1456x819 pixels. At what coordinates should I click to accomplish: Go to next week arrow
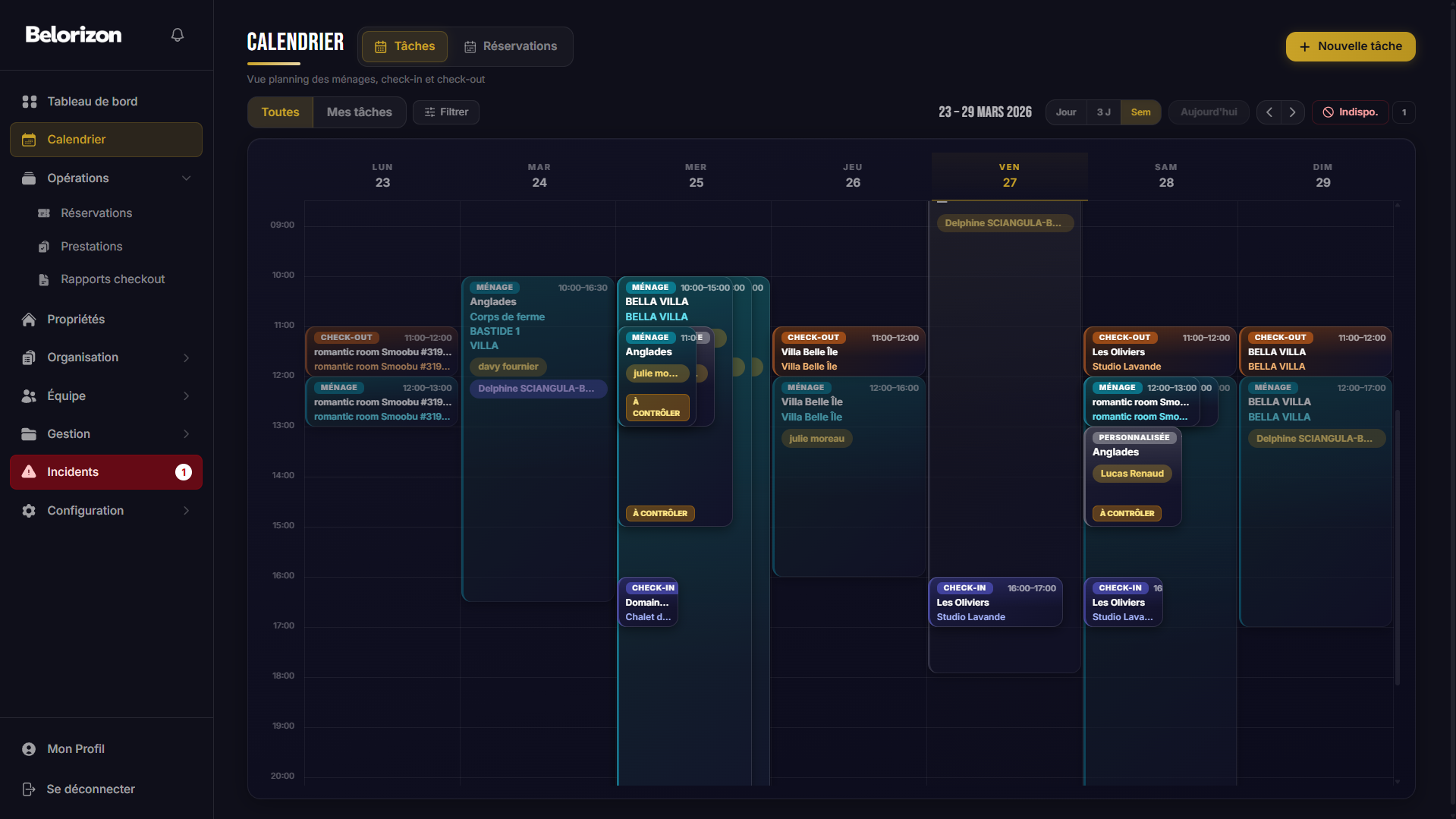(1292, 112)
